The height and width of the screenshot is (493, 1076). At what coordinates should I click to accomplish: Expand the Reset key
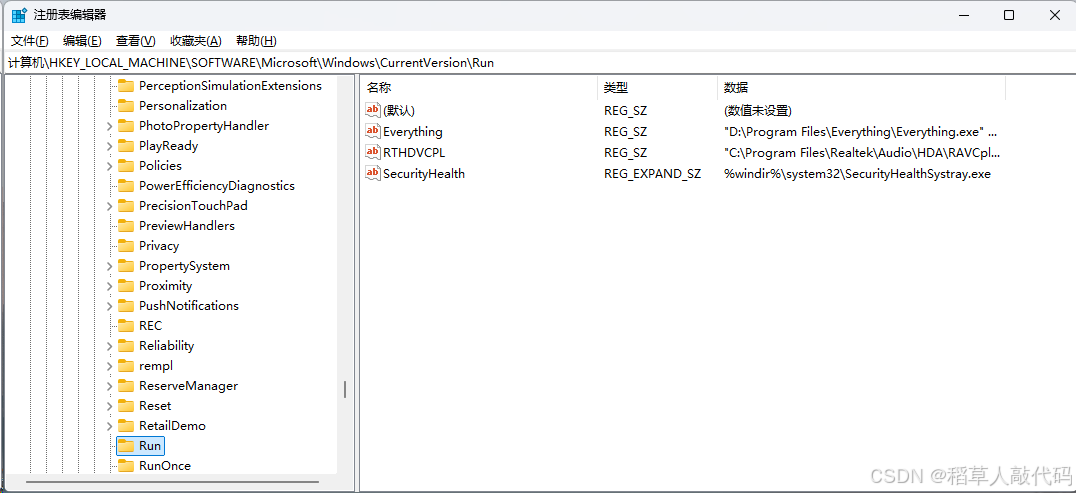click(109, 406)
